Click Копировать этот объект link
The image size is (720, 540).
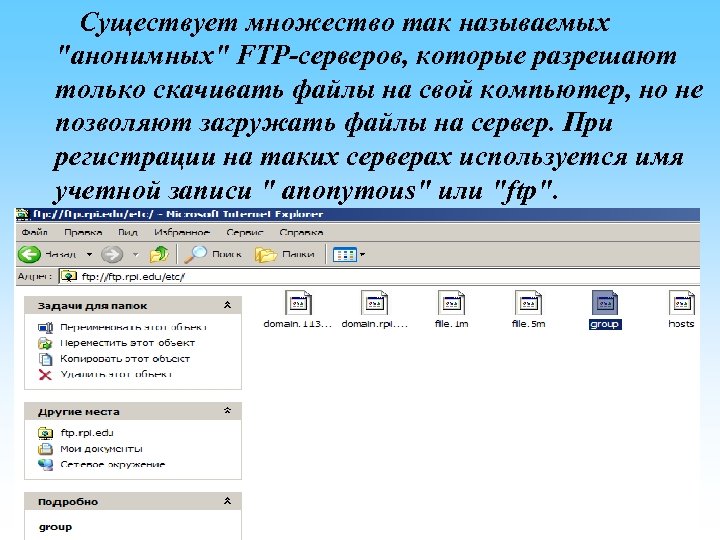pos(125,359)
